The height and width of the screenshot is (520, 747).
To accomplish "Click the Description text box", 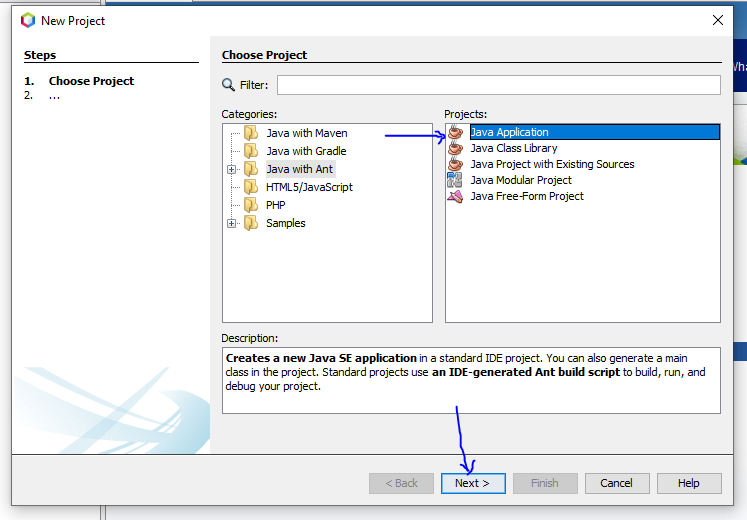I will tap(471, 380).
